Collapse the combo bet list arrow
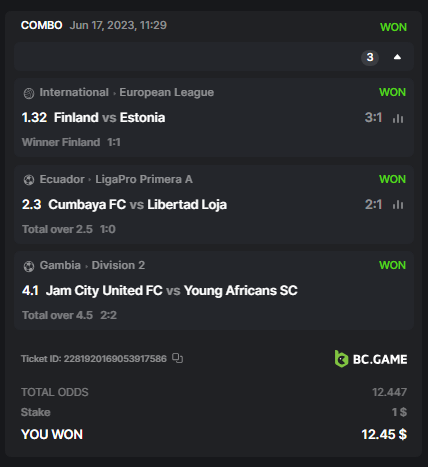The width and height of the screenshot is (428, 467). click(397, 57)
